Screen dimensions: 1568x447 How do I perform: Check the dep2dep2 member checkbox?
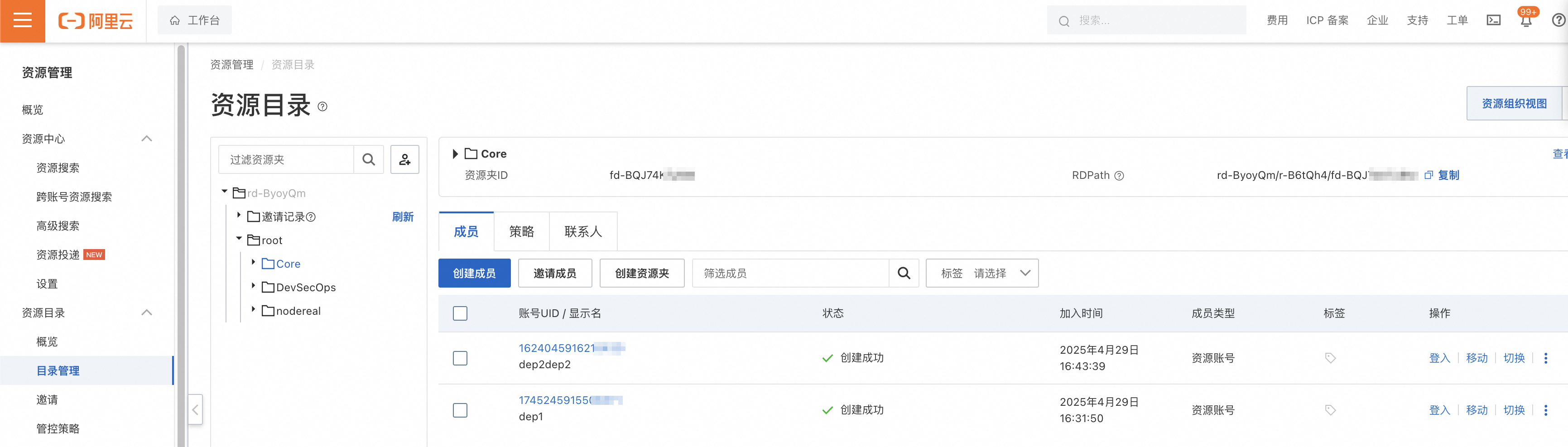pyautogui.click(x=460, y=358)
